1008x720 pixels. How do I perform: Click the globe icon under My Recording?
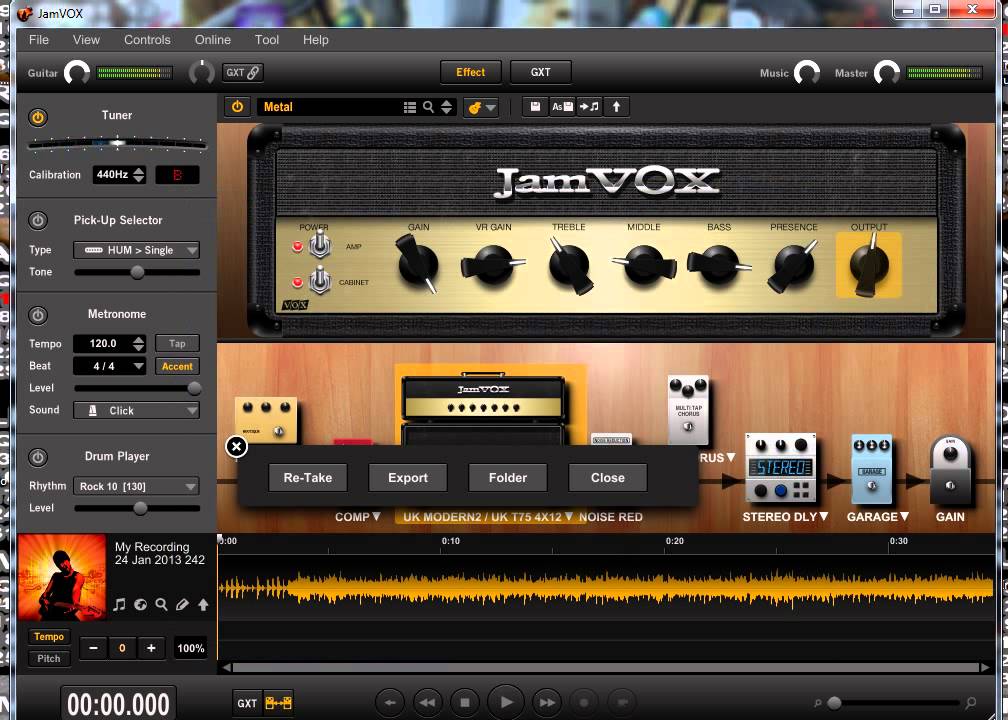tap(140, 604)
